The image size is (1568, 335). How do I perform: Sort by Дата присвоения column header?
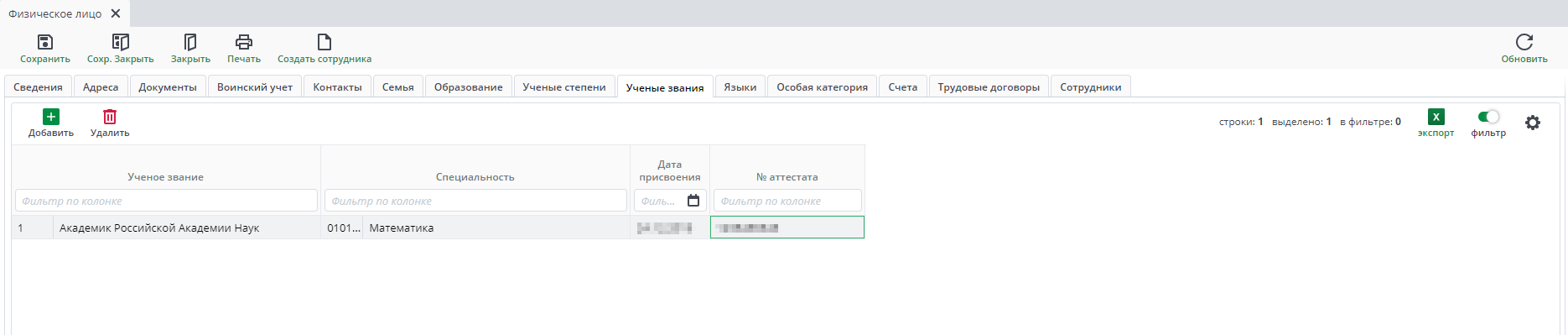[670, 170]
